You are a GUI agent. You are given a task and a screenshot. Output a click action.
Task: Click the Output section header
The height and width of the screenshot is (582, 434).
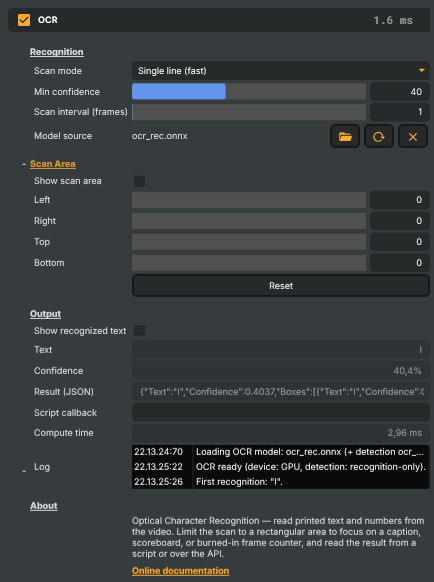pos(45,314)
